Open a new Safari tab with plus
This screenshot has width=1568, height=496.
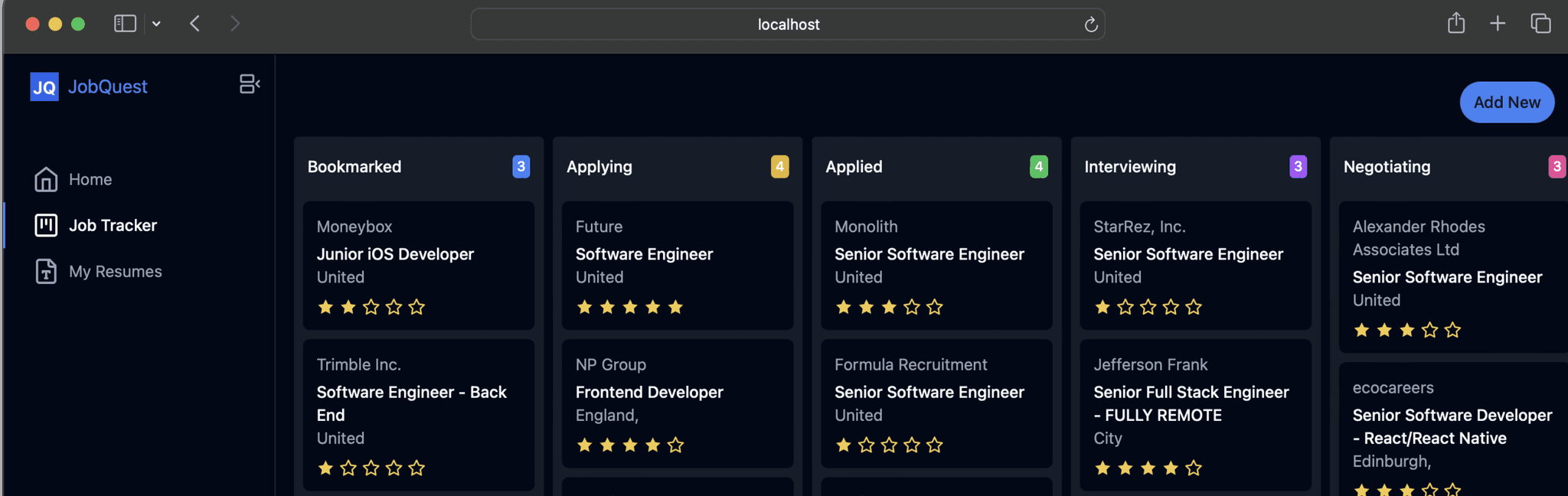tap(1498, 24)
